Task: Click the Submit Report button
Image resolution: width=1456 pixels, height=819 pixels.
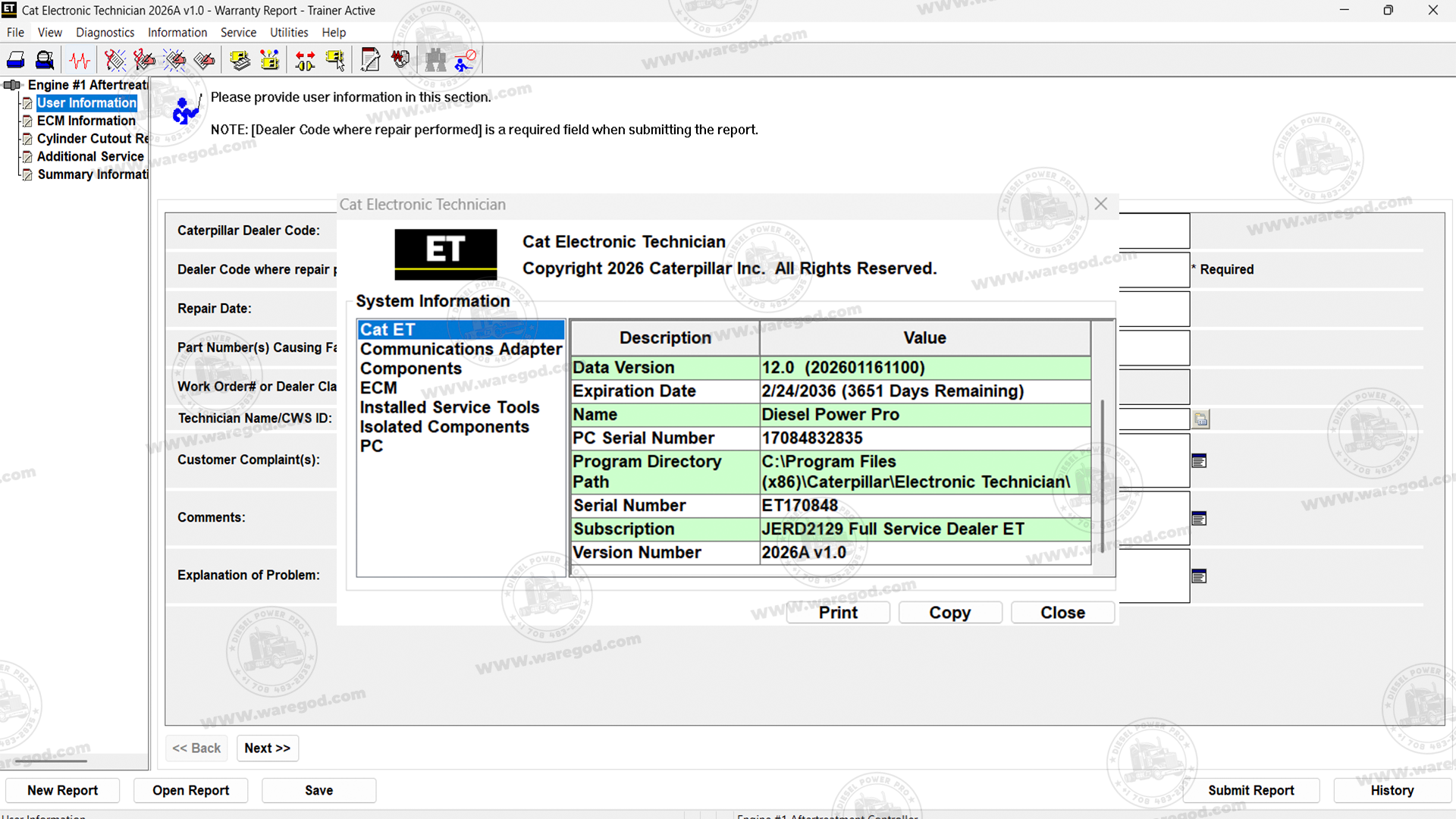Action: click(x=1250, y=790)
